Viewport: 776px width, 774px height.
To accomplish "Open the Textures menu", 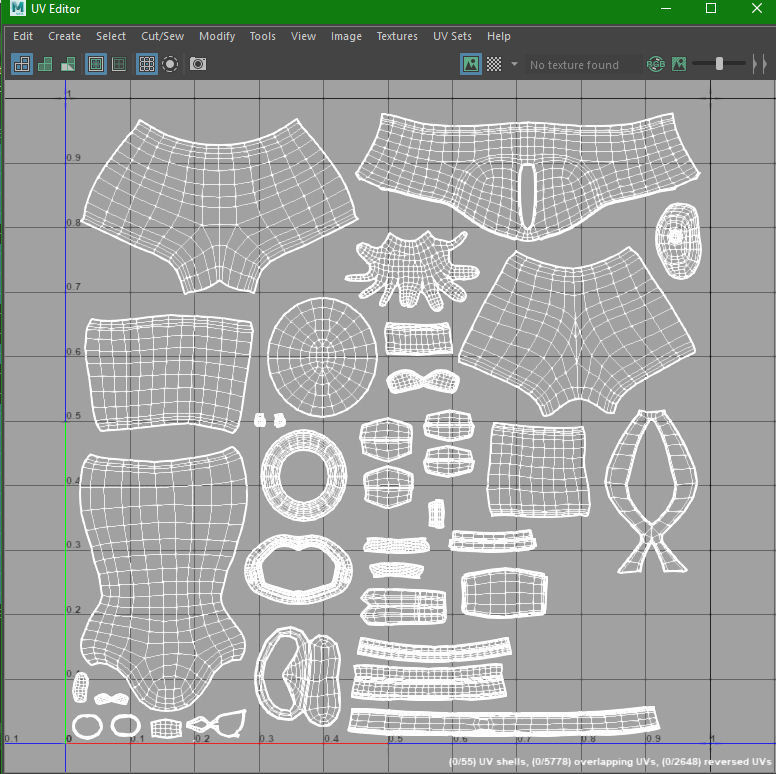I will tap(397, 36).
